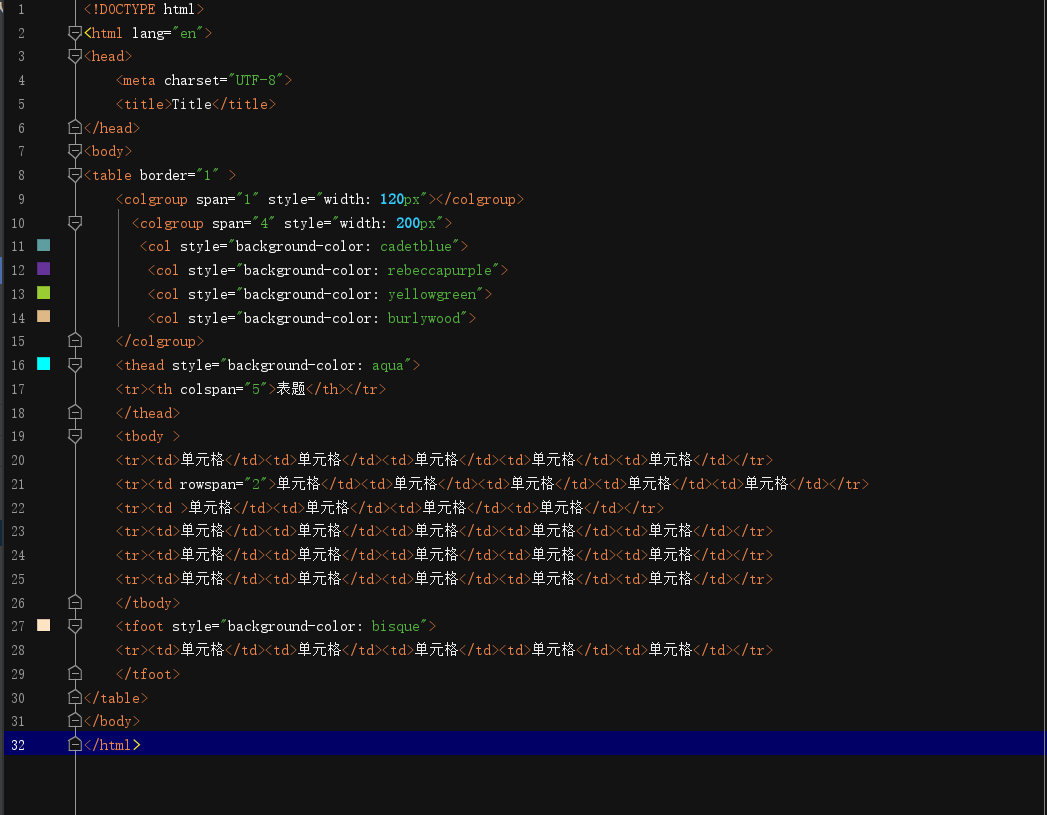Click the closing table fold marker on line 30
Screen dimensions: 1047x815
pos(75,698)
